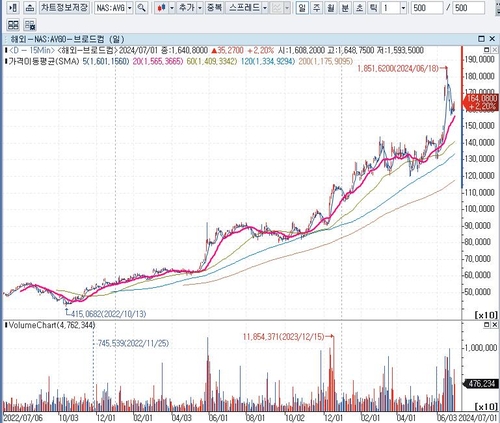Click the 2022/07/06 date axis label
This screenshot has height=423, width=500.
pyautogui.click(x=23, y=418)
